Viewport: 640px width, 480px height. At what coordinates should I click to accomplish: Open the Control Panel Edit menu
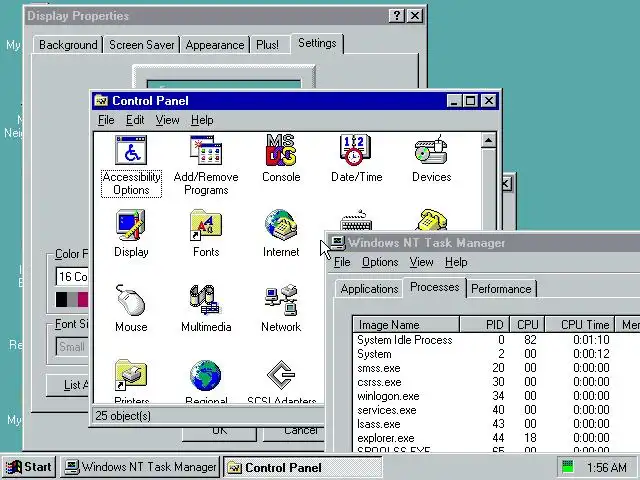pos(135,120)
